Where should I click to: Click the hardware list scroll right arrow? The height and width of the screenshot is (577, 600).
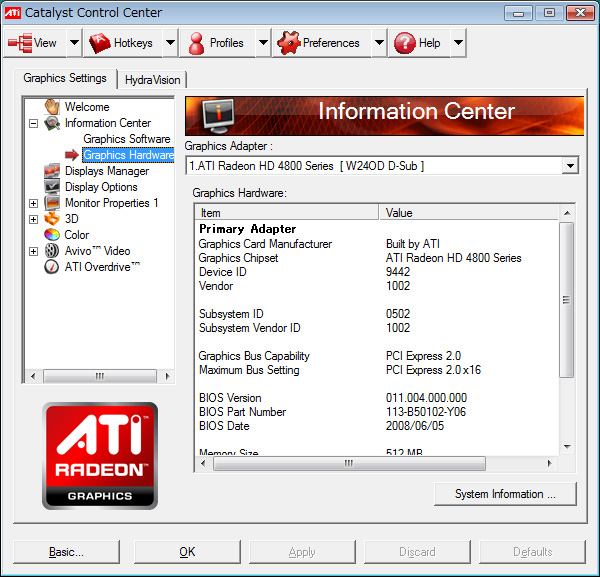pyautogui.click(x=549, y=463)
